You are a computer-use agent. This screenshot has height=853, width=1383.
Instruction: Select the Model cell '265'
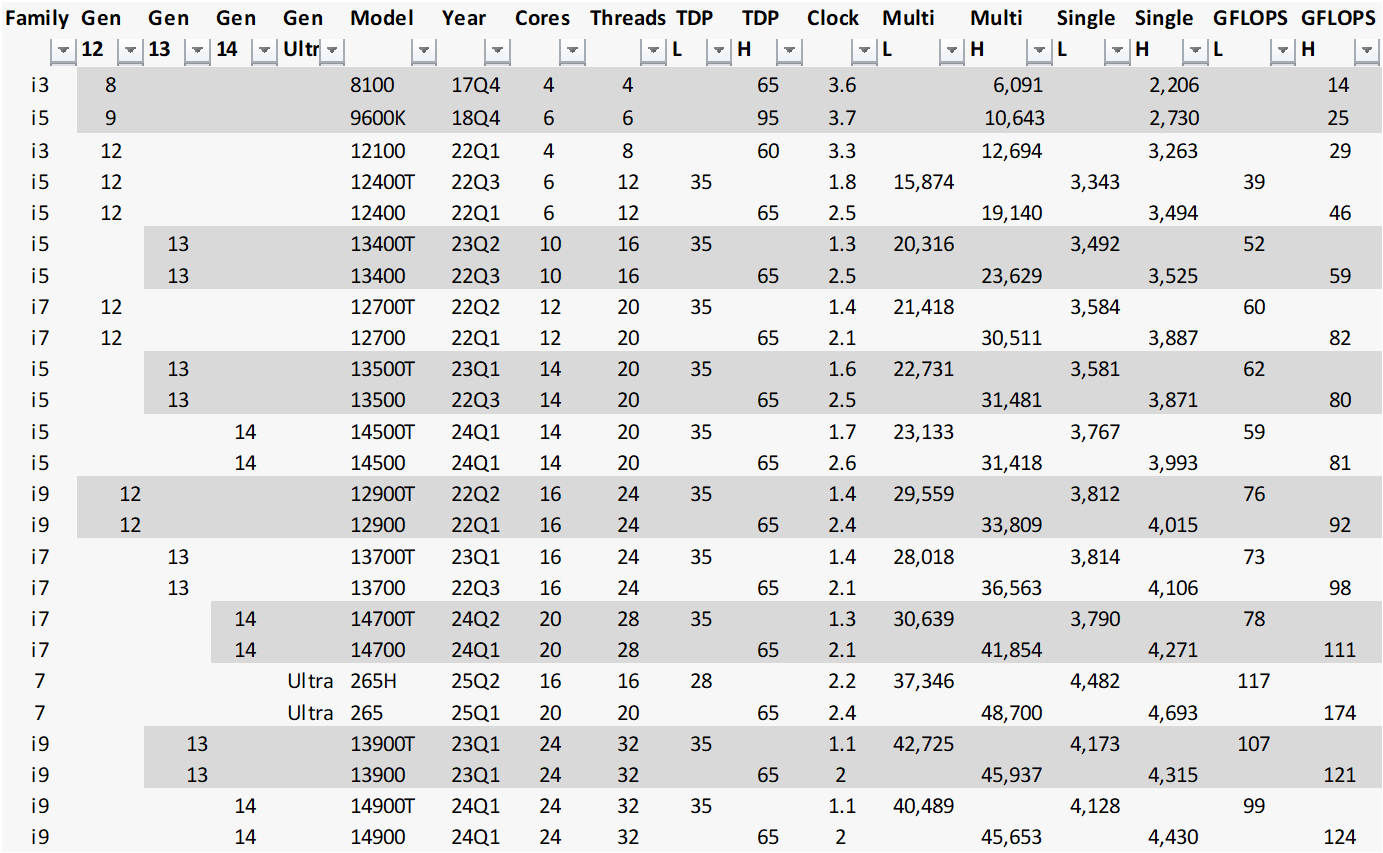coord(366,713)
